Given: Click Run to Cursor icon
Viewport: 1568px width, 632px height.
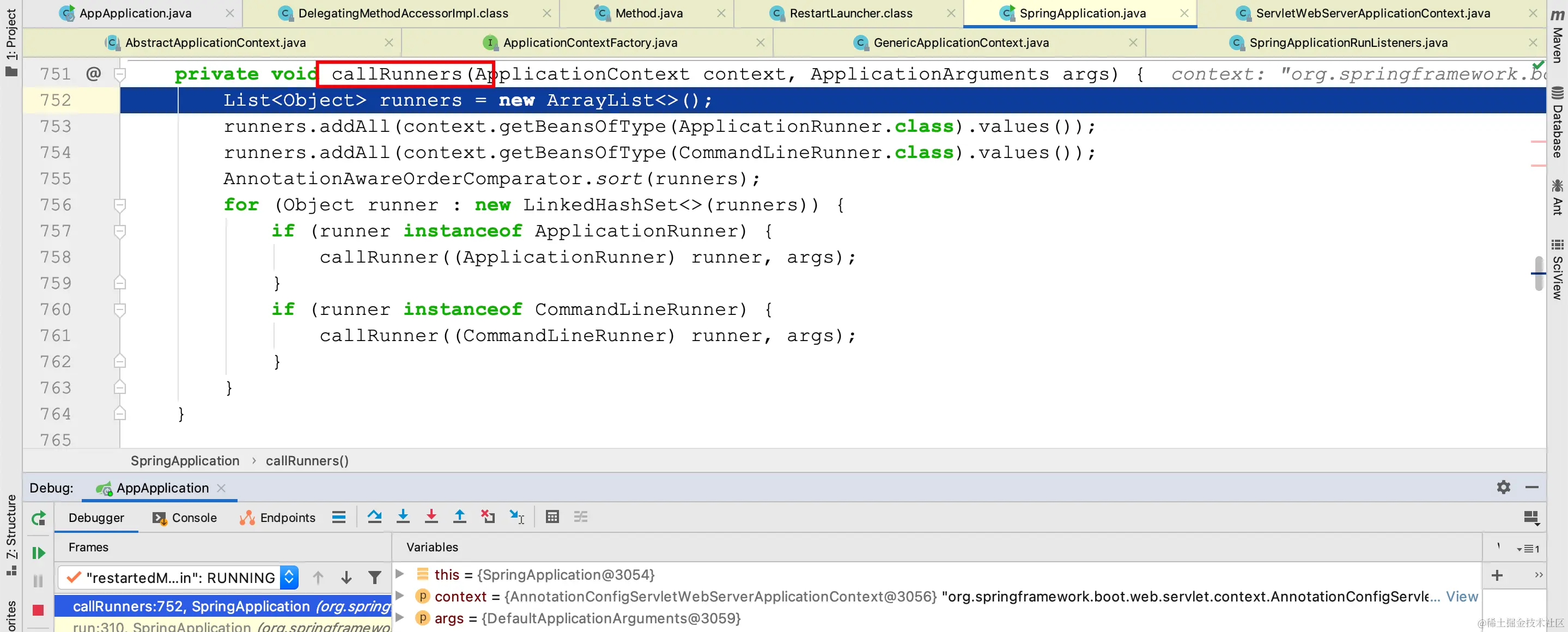Looking at the screenshot, I should pos(517,517).
